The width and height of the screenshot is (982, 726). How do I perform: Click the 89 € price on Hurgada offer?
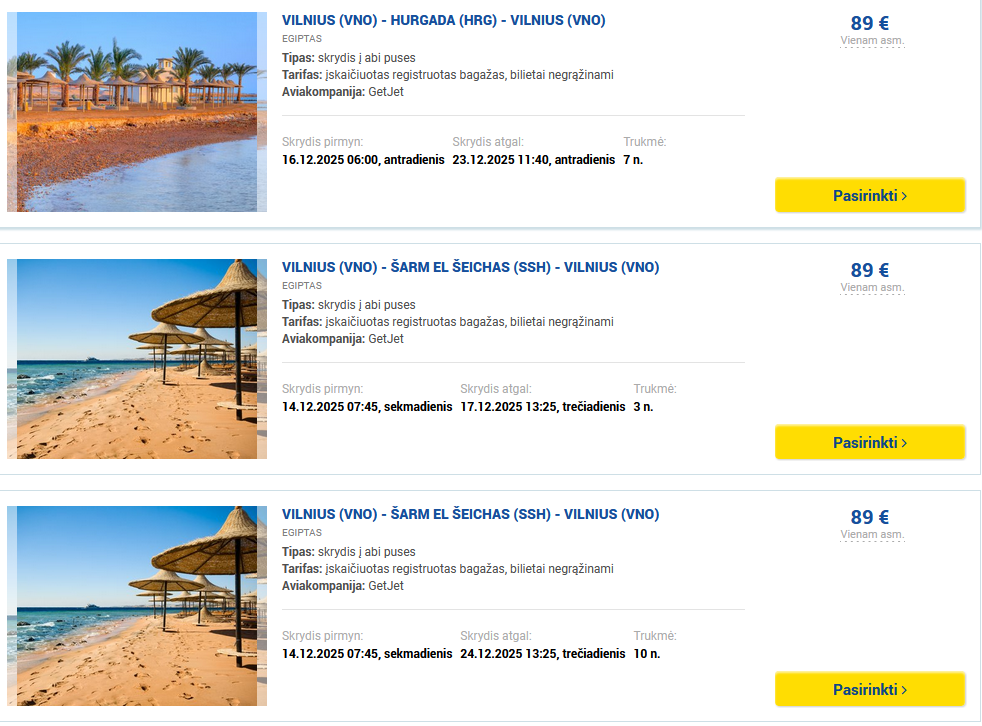coord(870,23)
